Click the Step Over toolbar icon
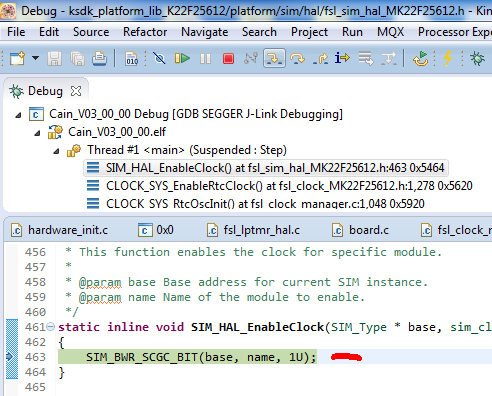This screenshot has width=492, height=396. click(297, 59)
